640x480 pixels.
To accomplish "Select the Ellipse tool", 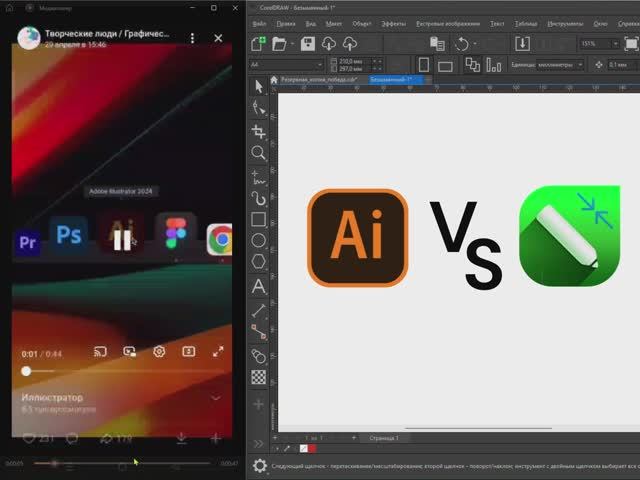I will [258, 240].
